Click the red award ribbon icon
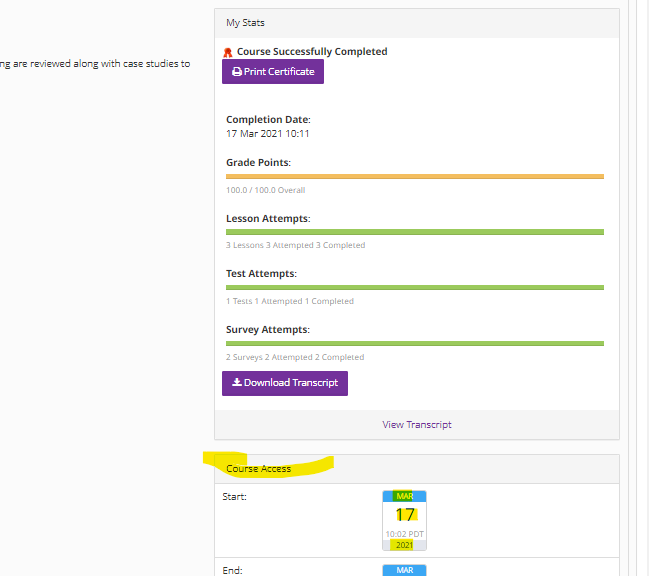Screen dimensions: 649x576 (x=228, y=52)
